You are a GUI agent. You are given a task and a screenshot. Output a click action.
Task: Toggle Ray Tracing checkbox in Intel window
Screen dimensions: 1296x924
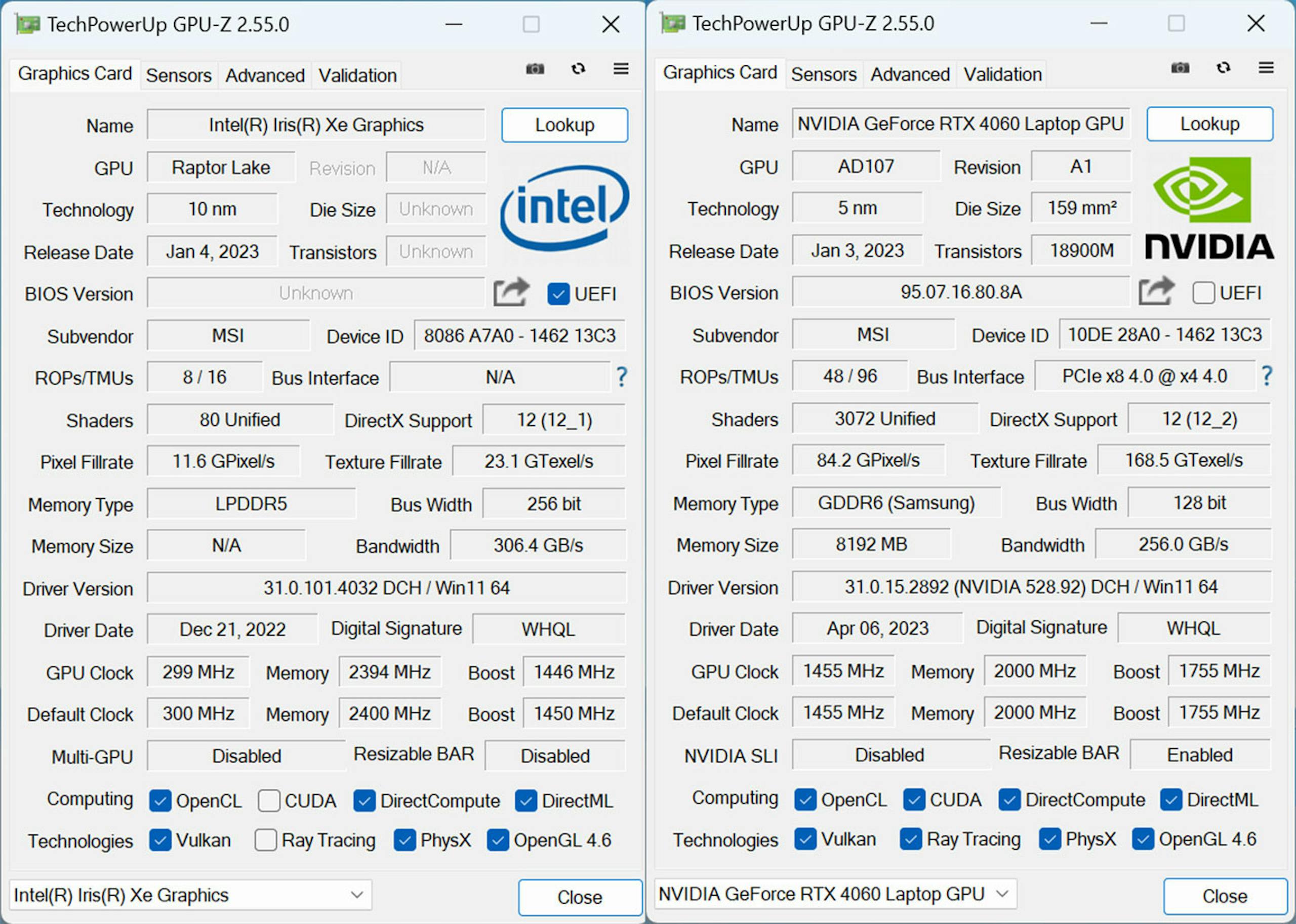[x=266, y=840]
